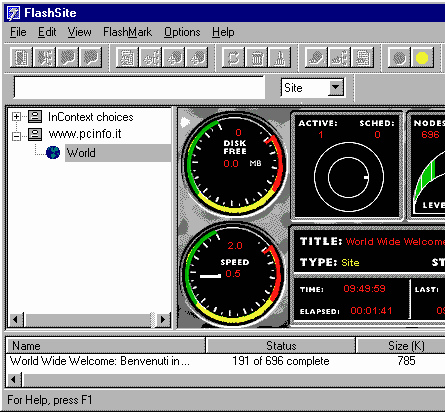The image size is (445, 412).
Task: Click the tree panel horizontal scrollbar track
Action: [x=89, y=320]
